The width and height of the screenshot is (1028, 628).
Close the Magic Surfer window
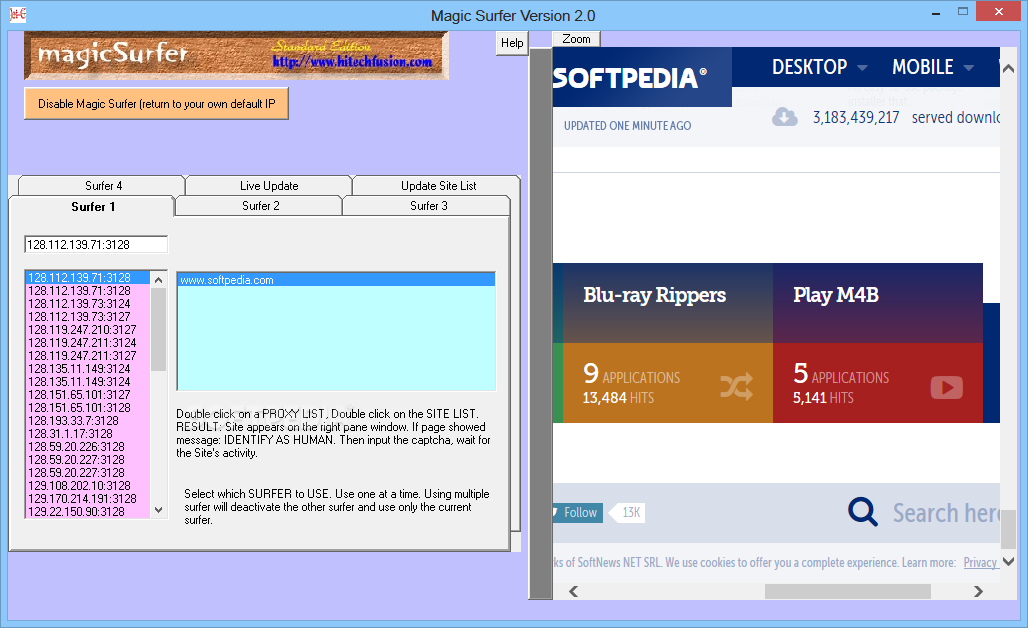click(x=998, y=11)
